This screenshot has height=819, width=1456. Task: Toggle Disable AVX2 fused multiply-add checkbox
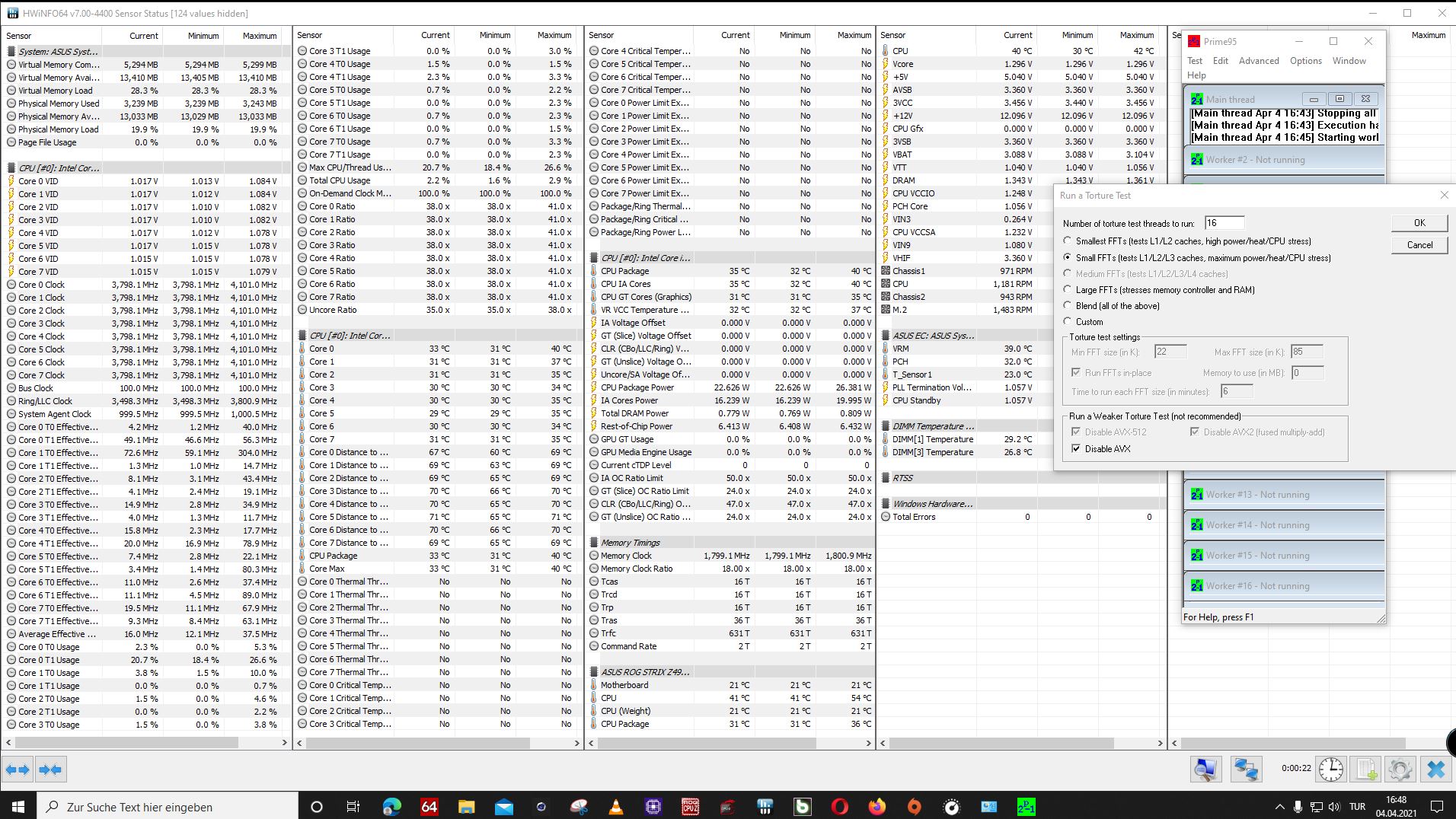point(1194,432)
